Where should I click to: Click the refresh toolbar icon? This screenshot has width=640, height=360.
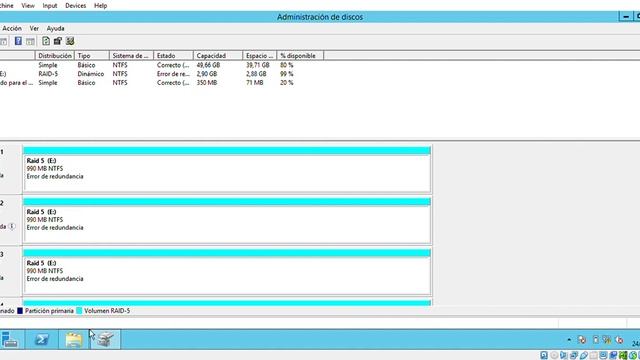[46, 41]
